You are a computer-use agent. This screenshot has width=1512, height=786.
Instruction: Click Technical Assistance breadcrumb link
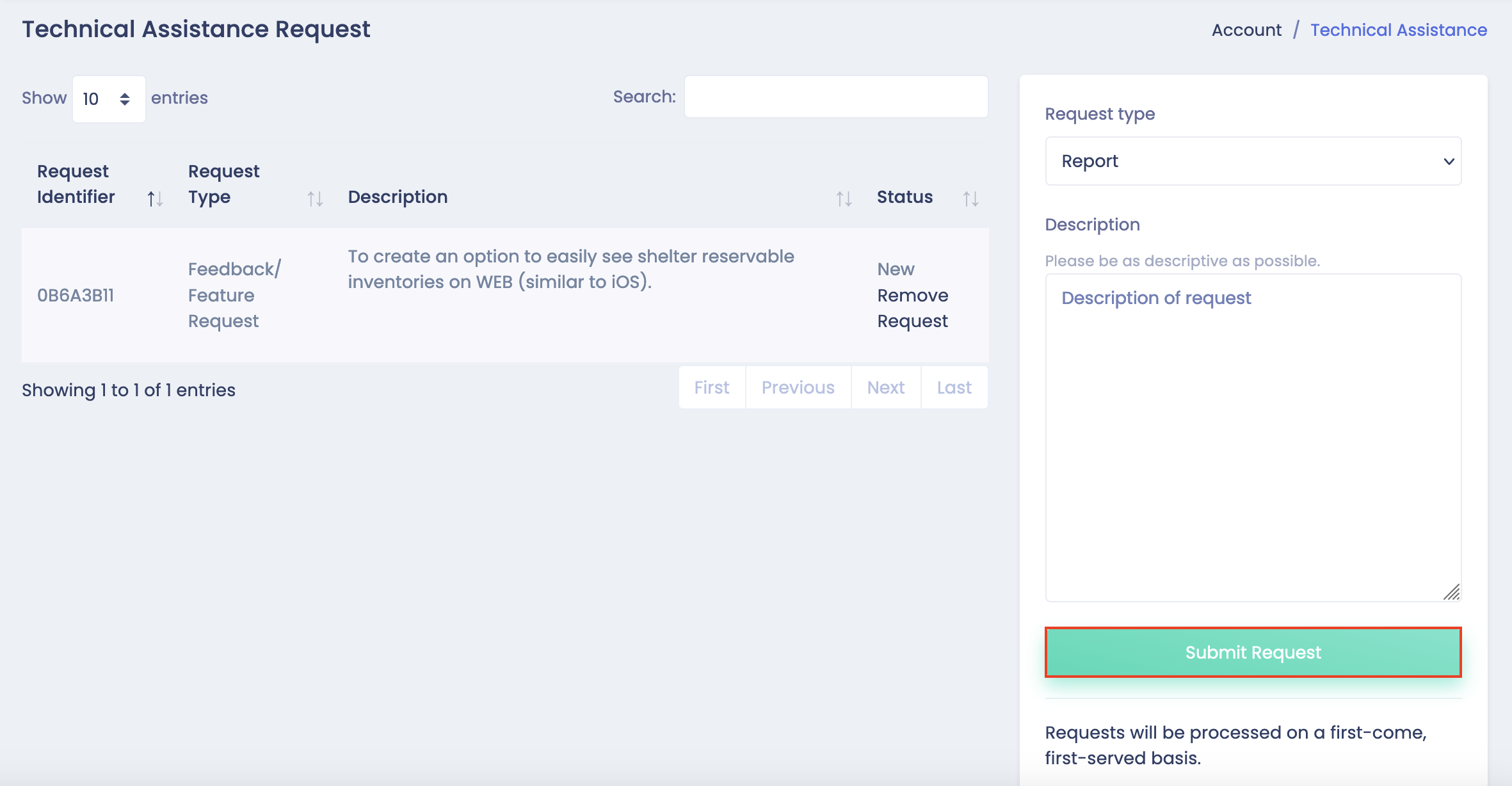point(1398,30)
